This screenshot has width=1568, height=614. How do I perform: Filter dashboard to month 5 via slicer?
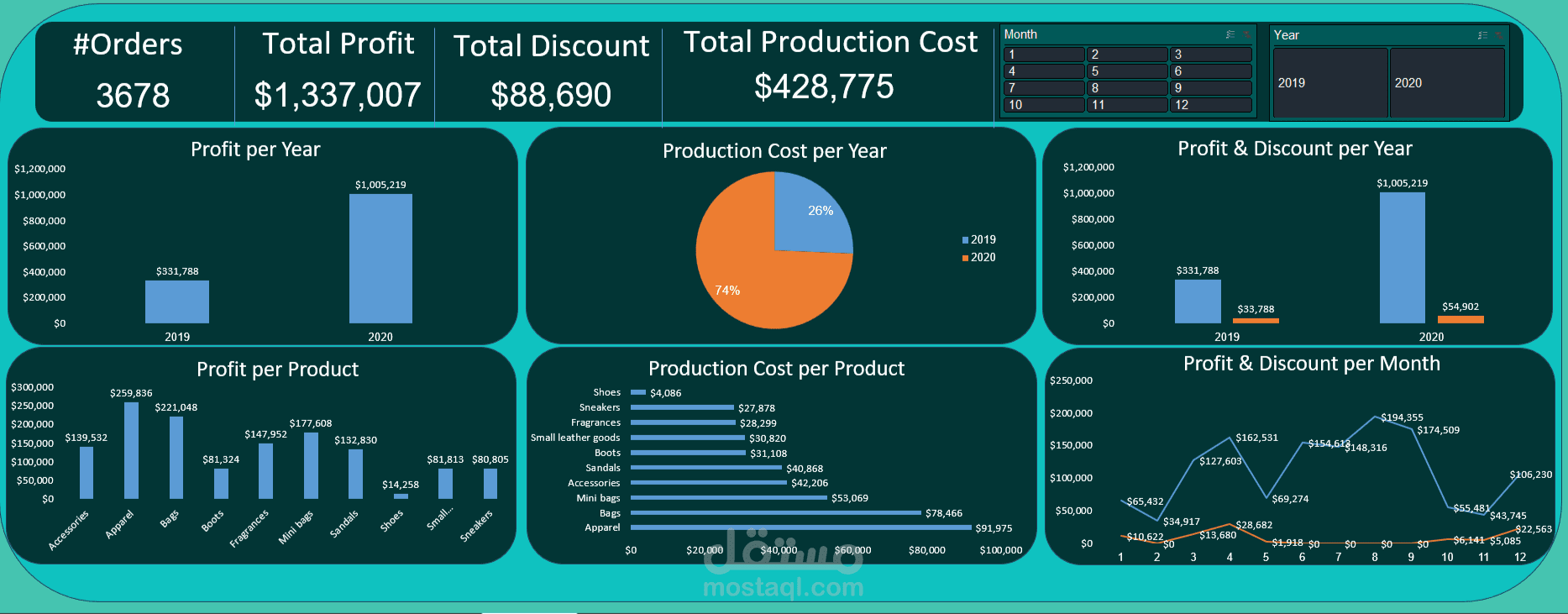point(1127,71)
